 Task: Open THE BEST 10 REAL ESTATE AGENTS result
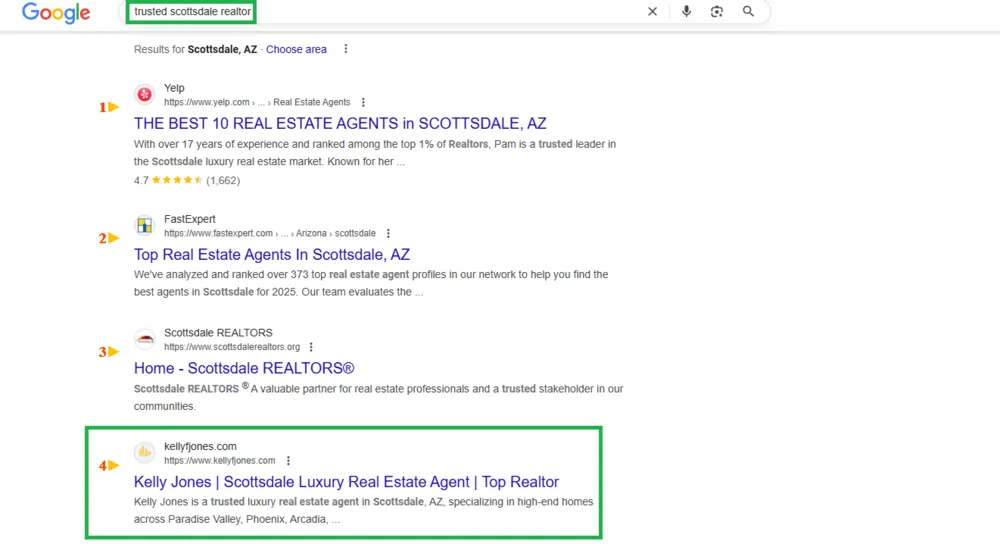tap(340, 124)
